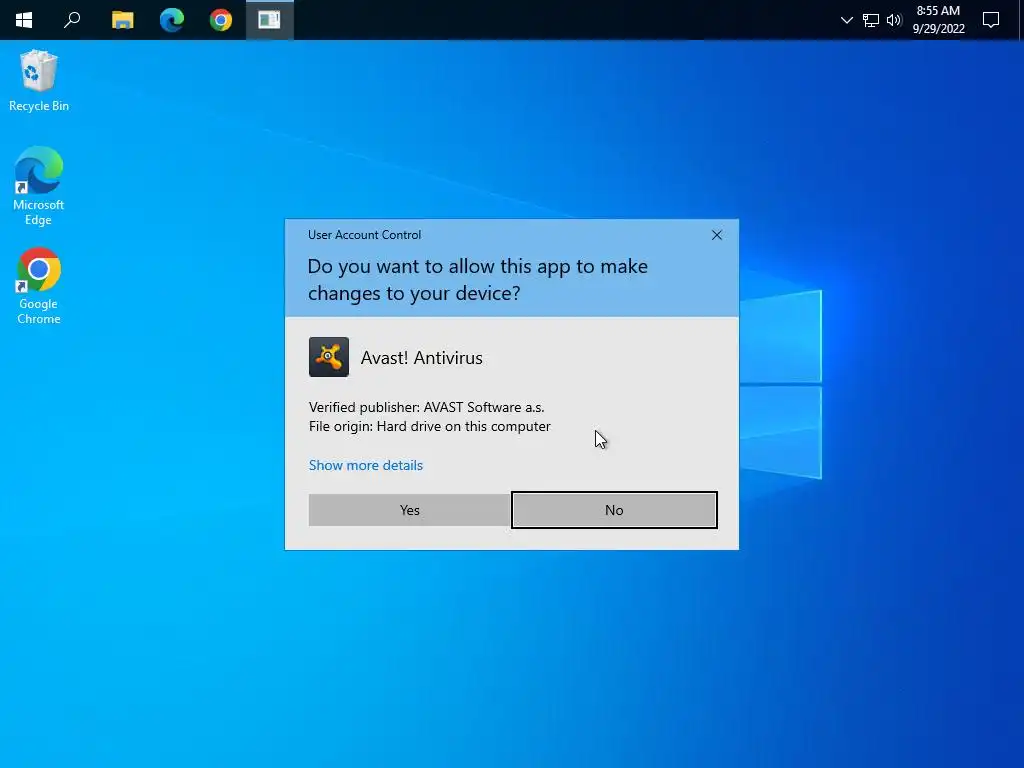Open the notification Action Center
This screenshot has width=1024, height=768.
[x=991, y=20]
